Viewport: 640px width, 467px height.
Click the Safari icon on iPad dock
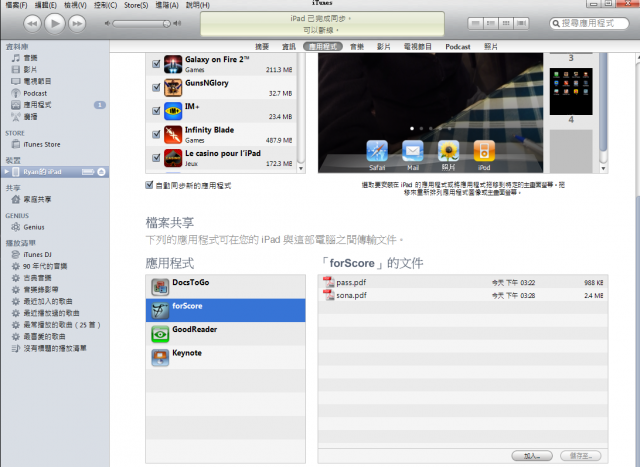click(377, 151)
